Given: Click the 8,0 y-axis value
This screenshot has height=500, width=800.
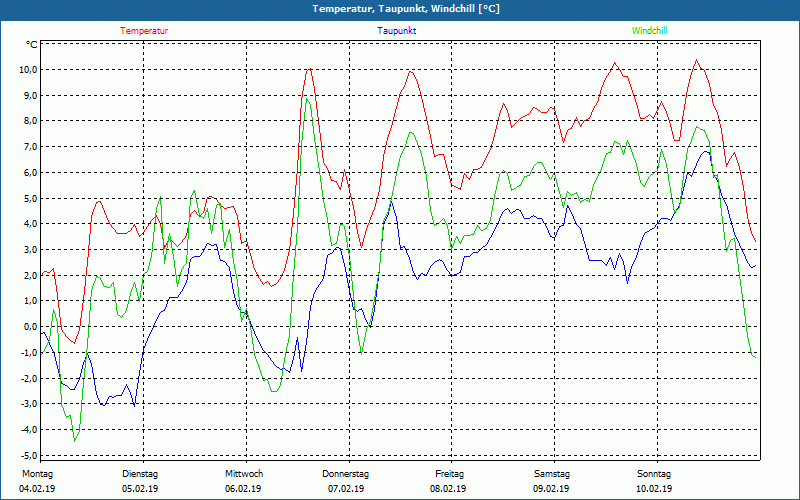Looking at the screenshot, I should pyautogui.click(x=30, y=121).
